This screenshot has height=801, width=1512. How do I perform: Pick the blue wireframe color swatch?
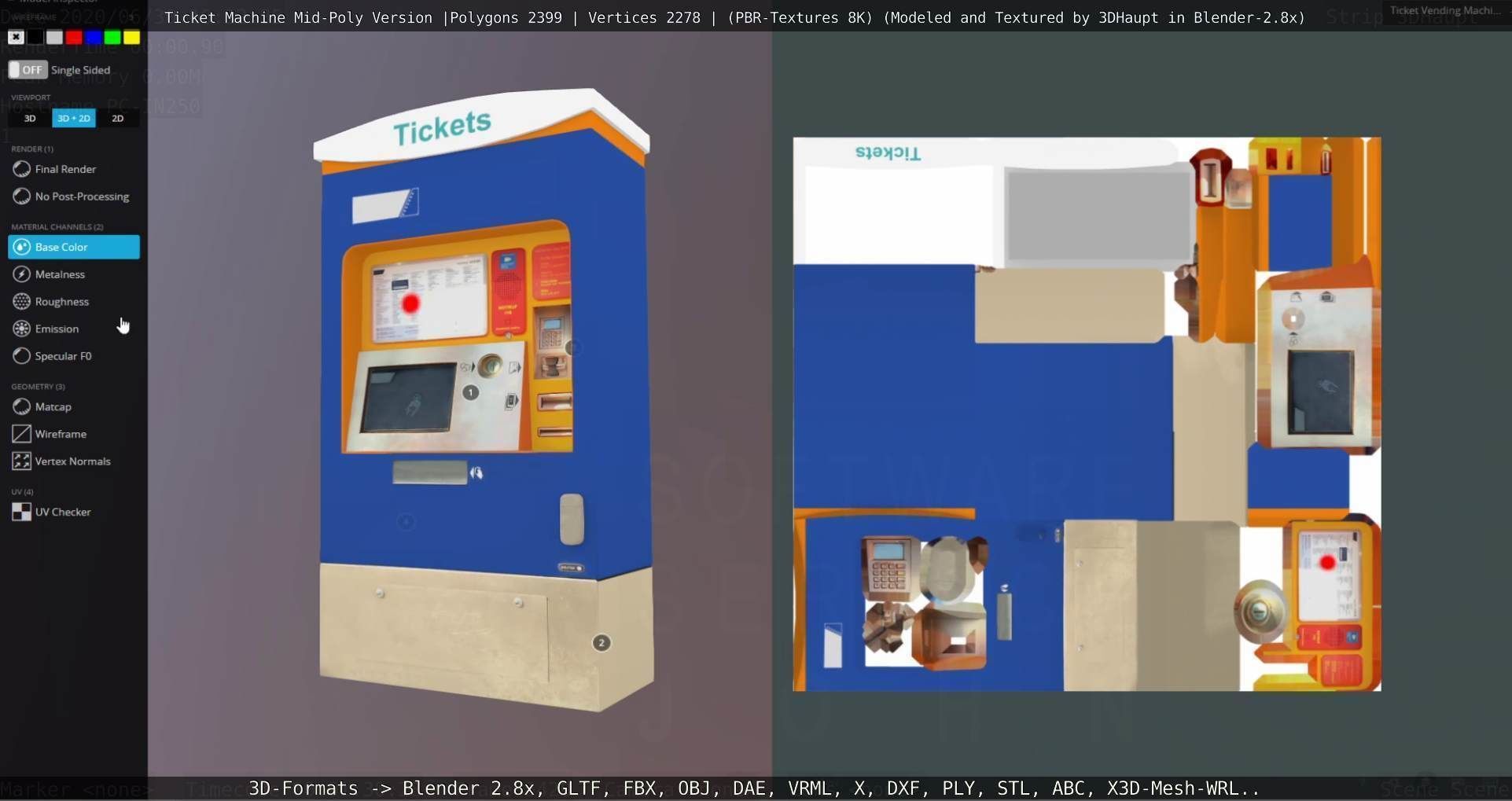tap(93, 37)
